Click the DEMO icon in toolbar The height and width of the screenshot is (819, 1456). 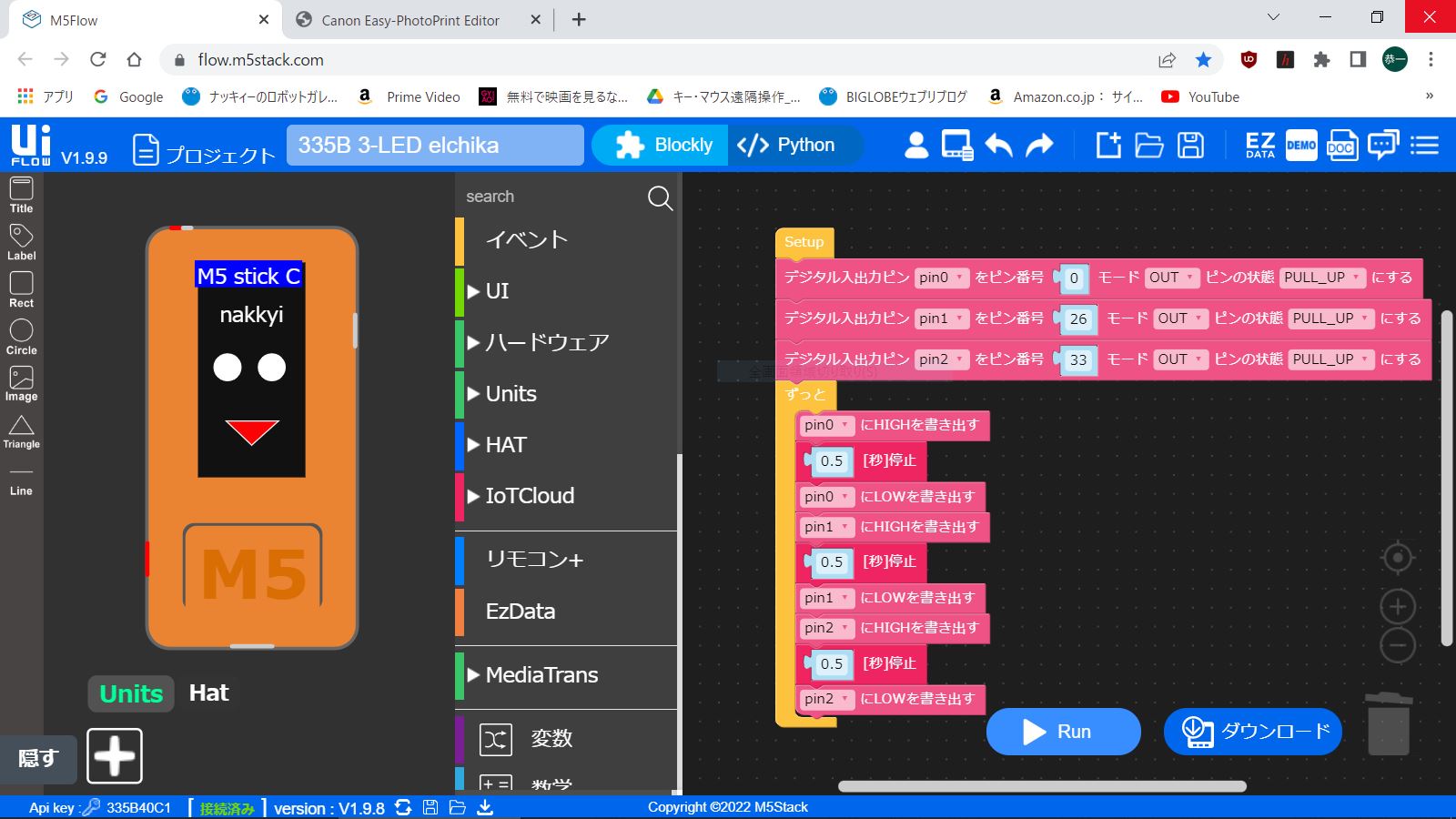click(x=1301, y=146)
